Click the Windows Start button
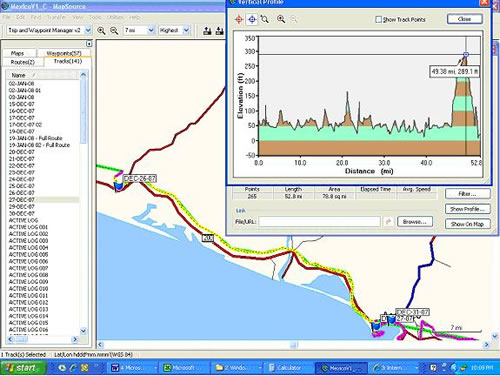Image resolution: width=500 pixels, height=376 pixels. click(x=23, y=368)
